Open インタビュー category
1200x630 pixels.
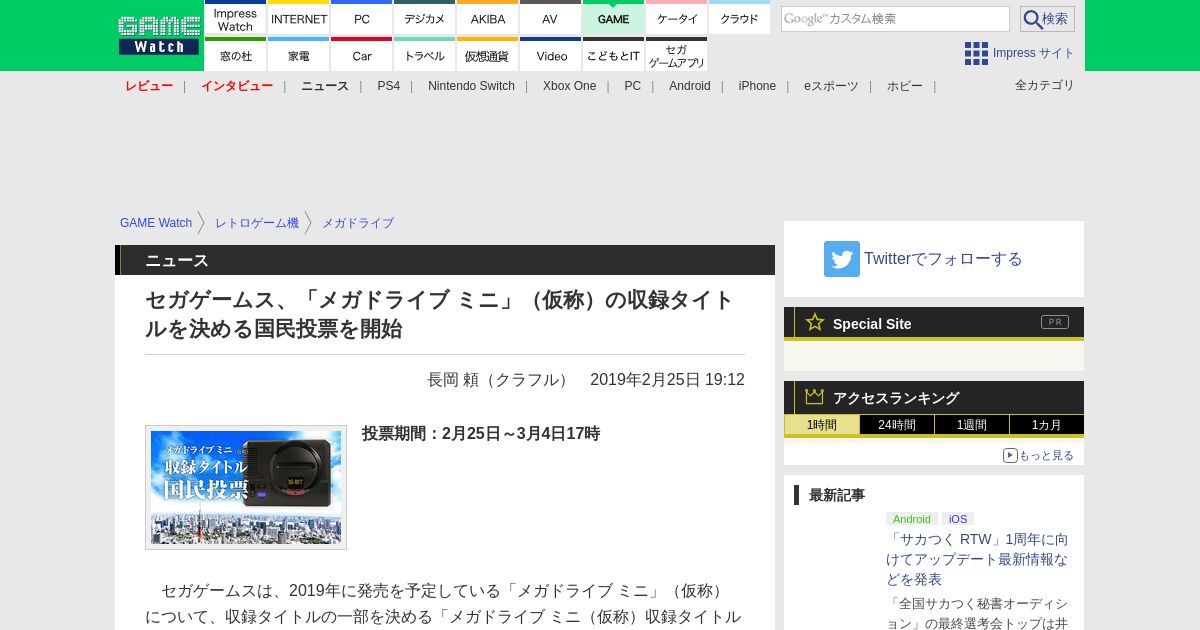[x=237, y=86]
